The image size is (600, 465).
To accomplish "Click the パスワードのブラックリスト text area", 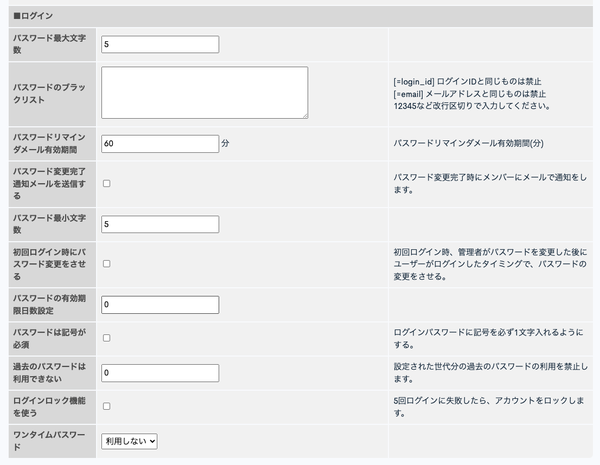I will pyautogui.click(x=204, y=93).
